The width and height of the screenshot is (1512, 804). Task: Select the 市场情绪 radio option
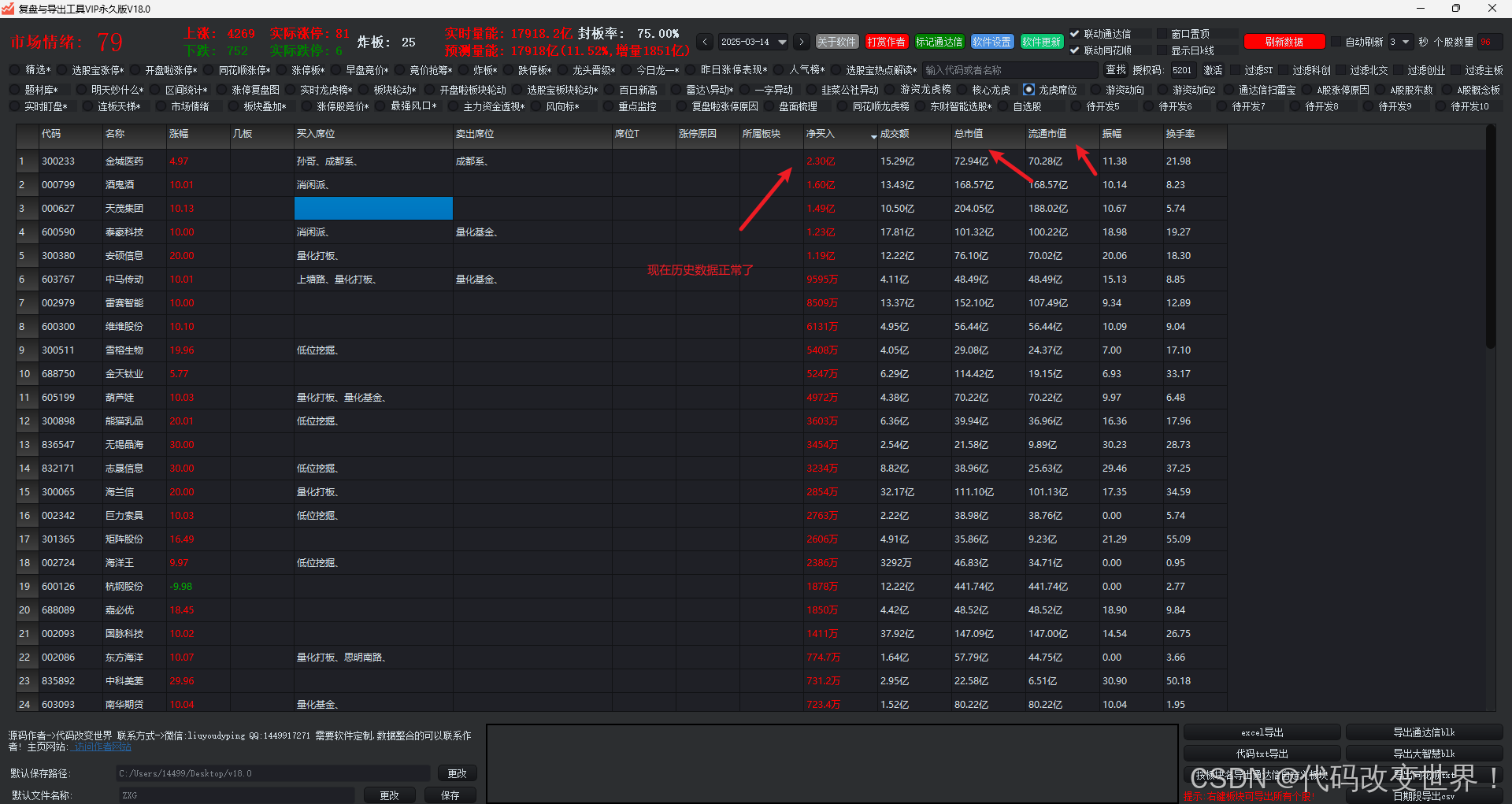(x=161, y=106)
